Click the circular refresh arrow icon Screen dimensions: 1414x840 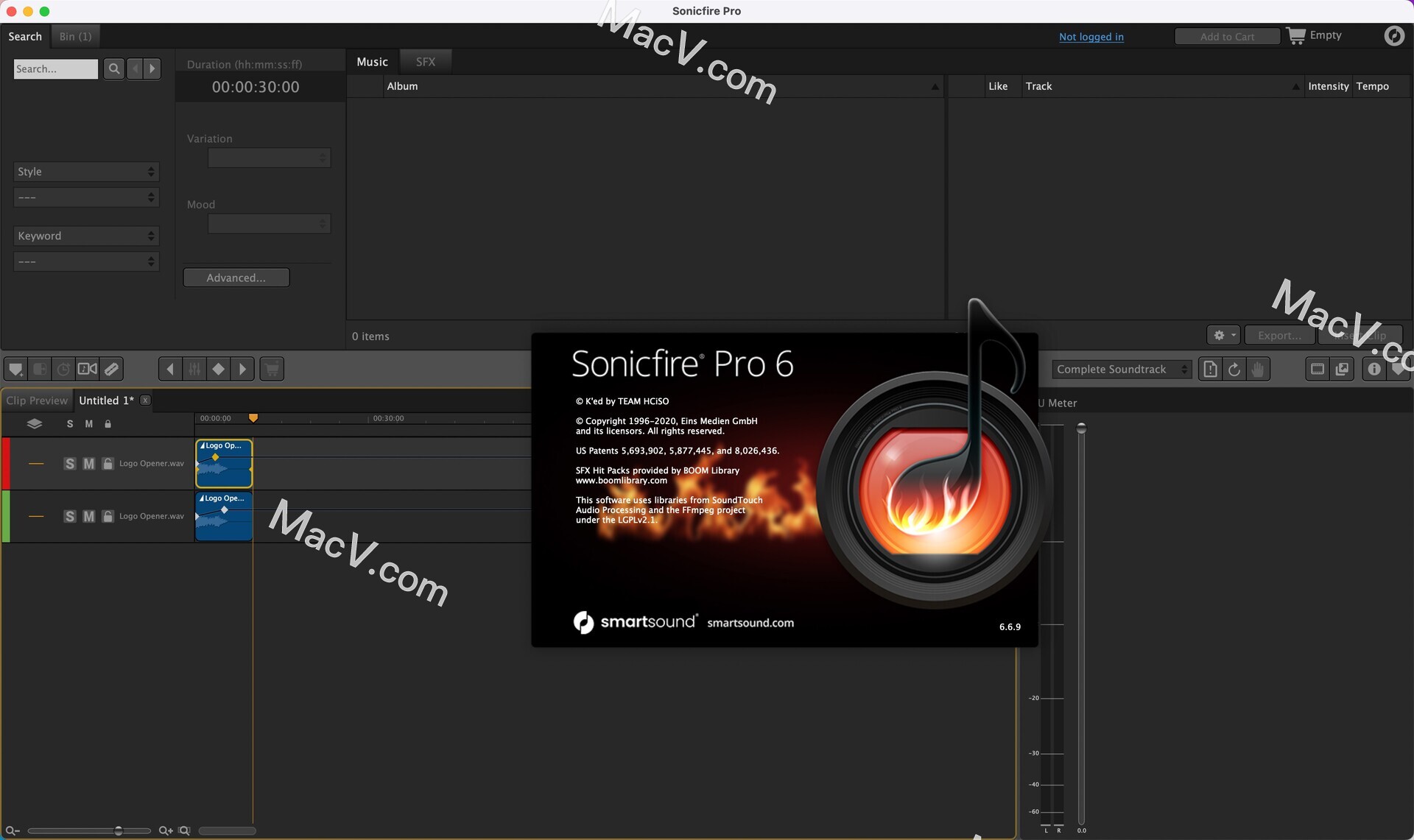click(1234, 369)
